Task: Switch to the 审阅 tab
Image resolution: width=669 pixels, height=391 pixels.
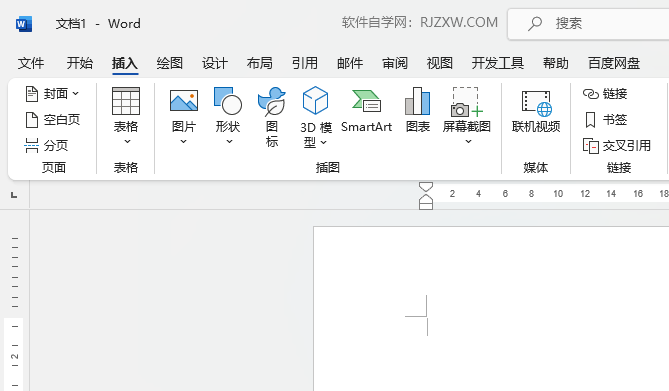Action: click(395, 63)
